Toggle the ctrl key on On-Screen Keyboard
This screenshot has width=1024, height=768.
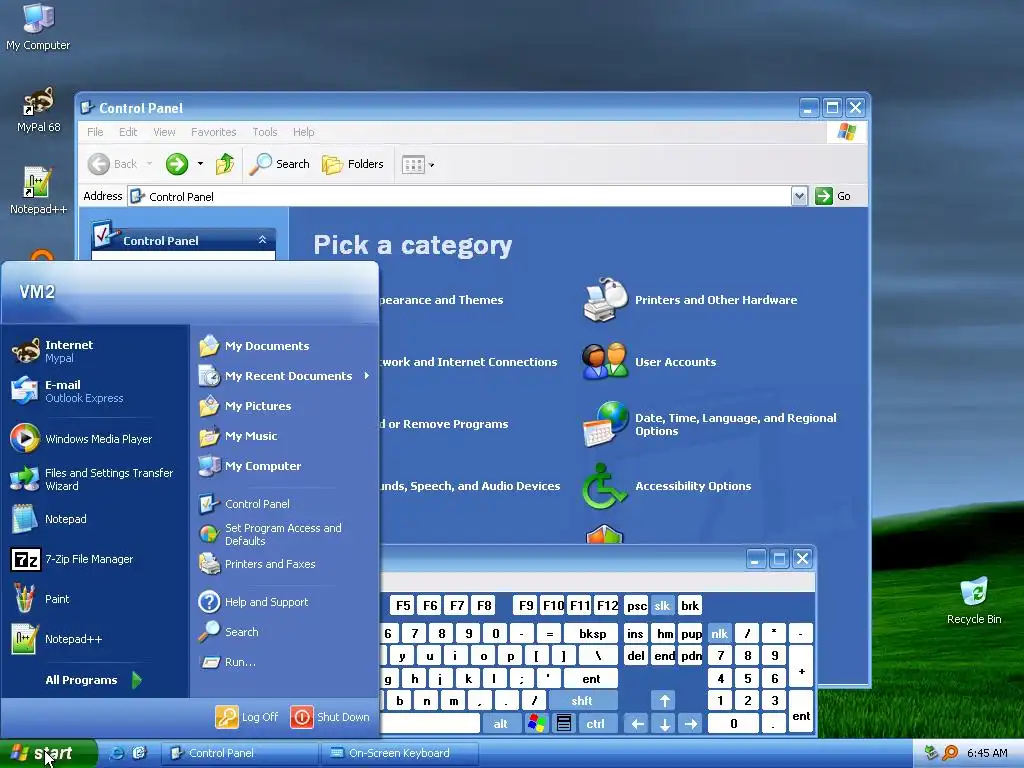596,724
